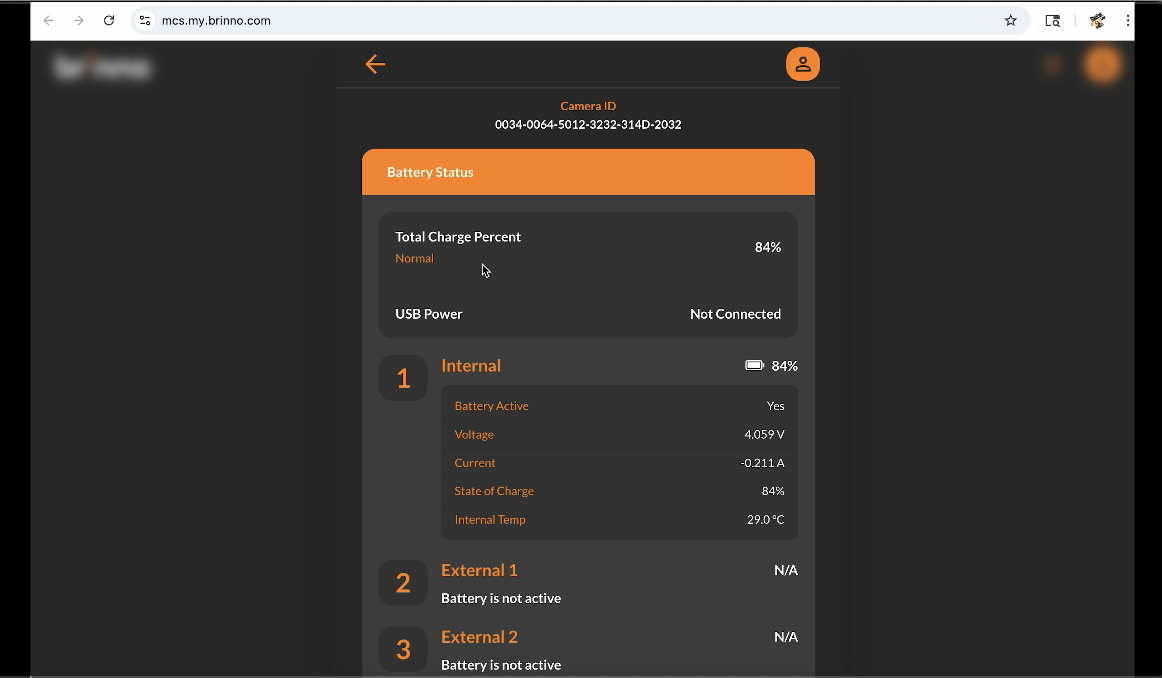
Task: View site information icon in address bar
Action: pyautogui.click(x=145, y=20)
